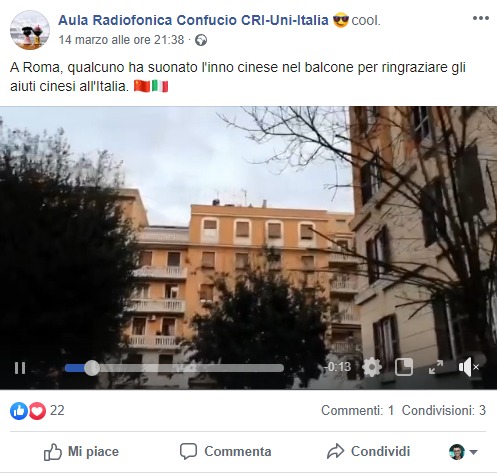View the 22 reactions list
The height and width of the screenshot is (474, 497).
(57, 411)
